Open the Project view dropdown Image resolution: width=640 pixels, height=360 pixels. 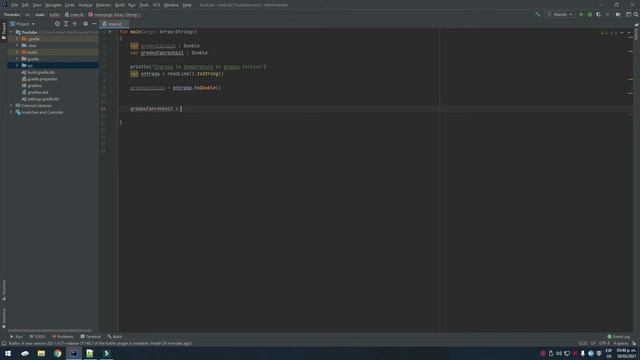(23, 24)
